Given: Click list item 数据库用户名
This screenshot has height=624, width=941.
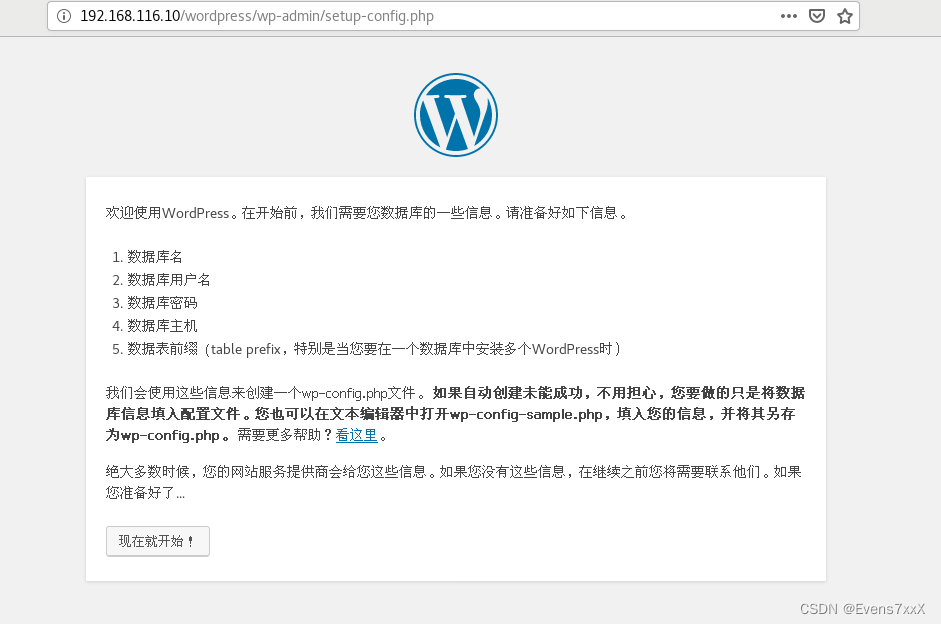Looking at the screenshot, I should coord(169,280).
